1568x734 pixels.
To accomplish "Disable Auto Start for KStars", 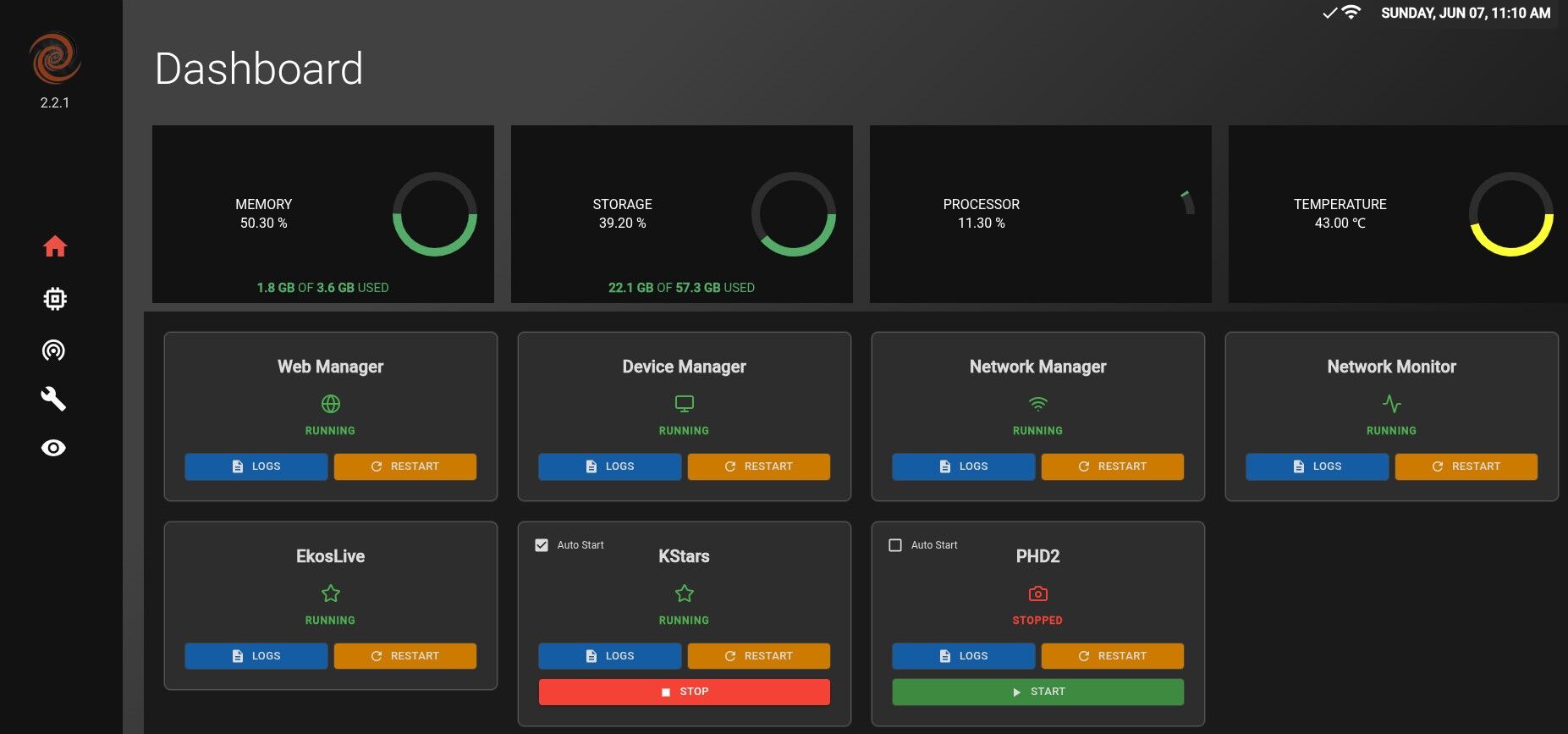I will (x=542, y=545).
